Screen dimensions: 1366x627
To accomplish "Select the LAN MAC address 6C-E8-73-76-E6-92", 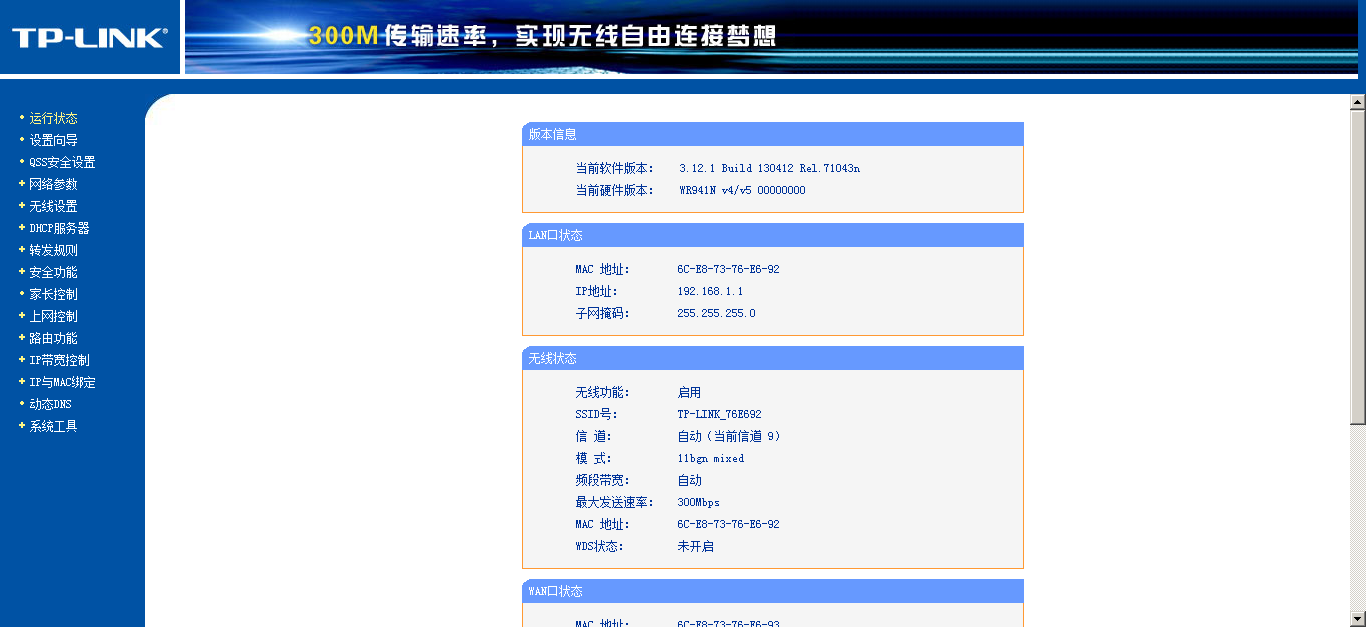I will tap(728, 269).
